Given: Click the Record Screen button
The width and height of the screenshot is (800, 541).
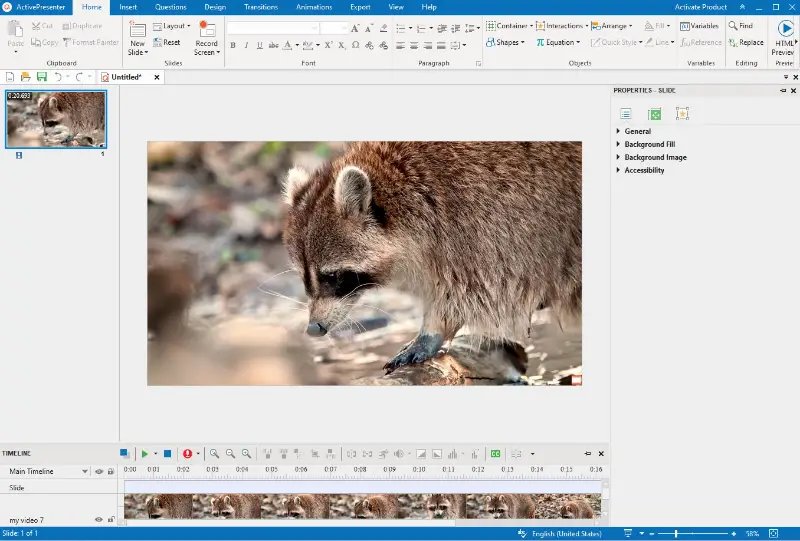Looking at the screenshot, I should [x=207, y=38].
